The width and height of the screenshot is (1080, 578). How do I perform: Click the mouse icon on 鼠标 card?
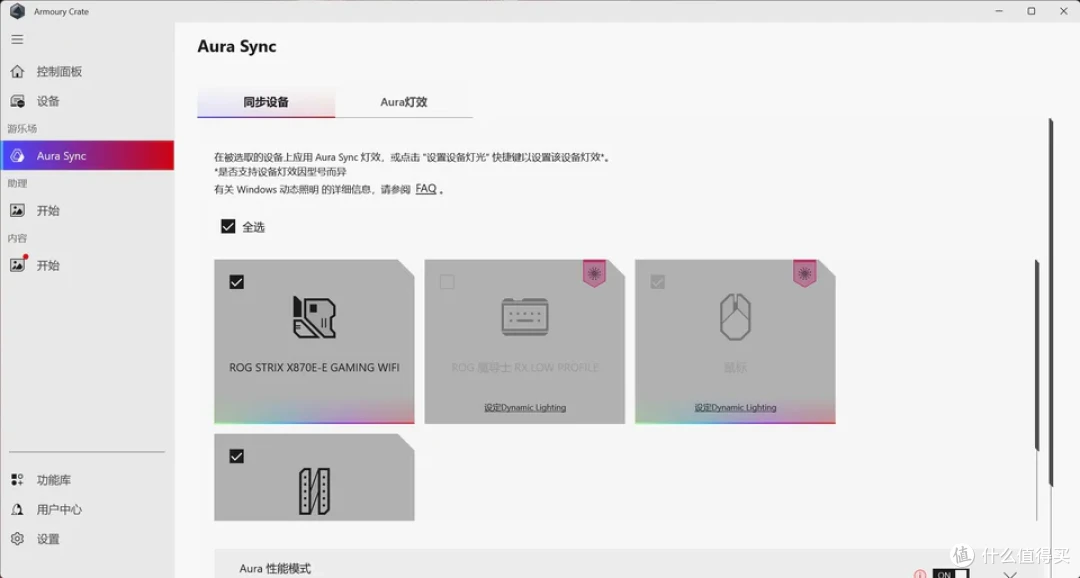point(735,317)
